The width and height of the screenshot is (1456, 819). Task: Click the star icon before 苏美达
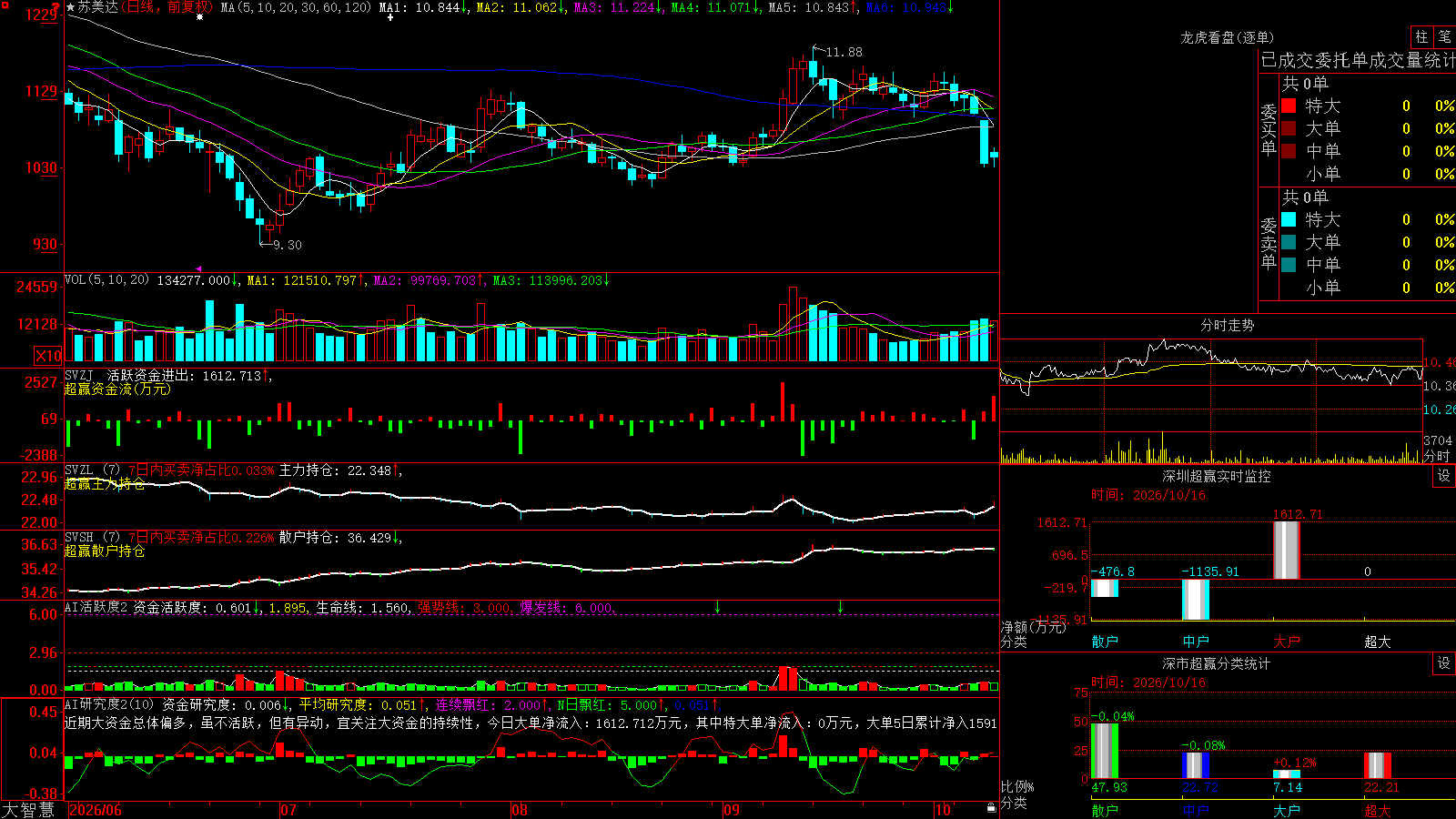pyautogui.click(x=71, y=7)
